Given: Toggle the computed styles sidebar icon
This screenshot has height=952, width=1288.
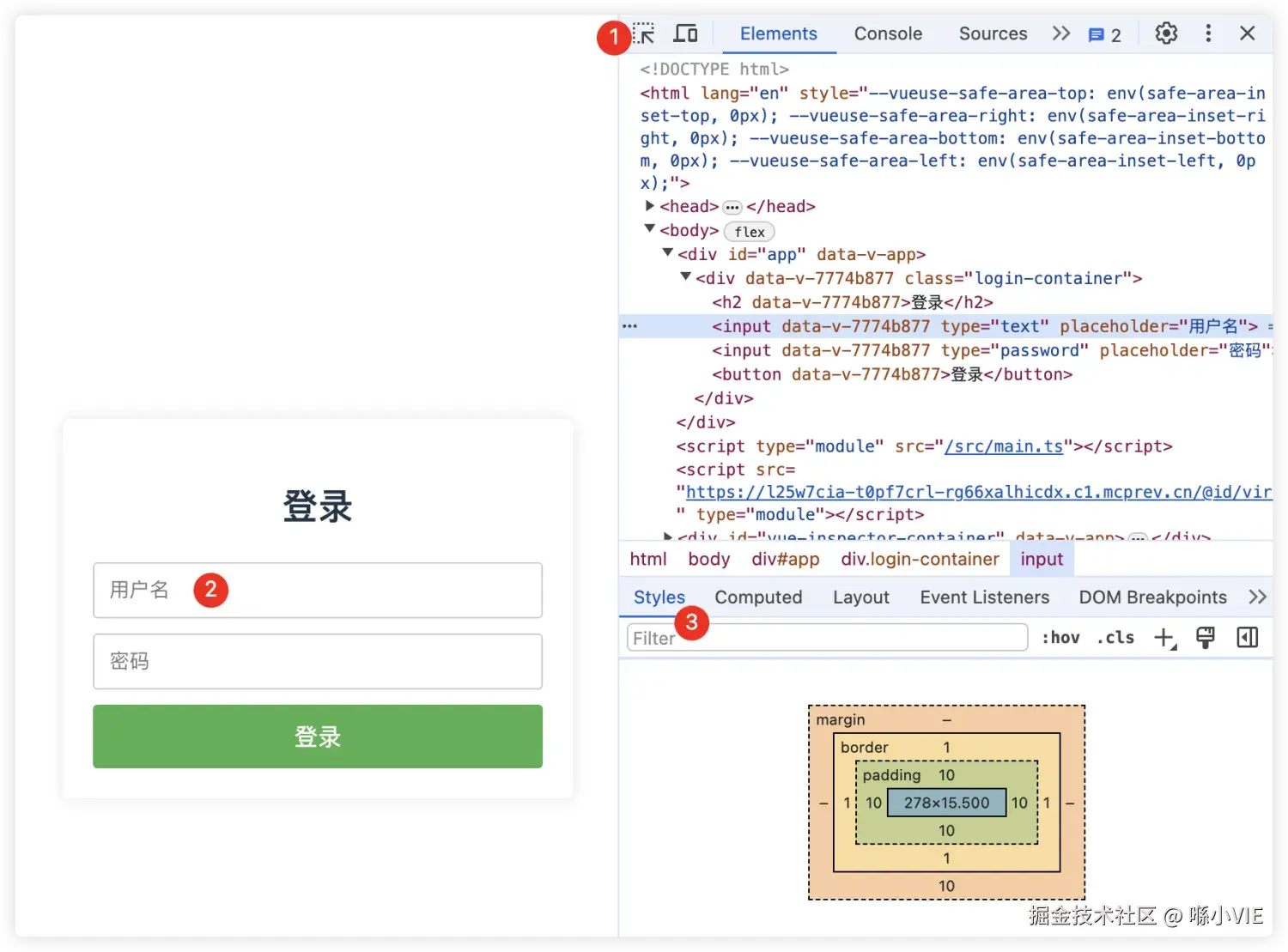Looking at the screenshot, I should point(1248,638).
